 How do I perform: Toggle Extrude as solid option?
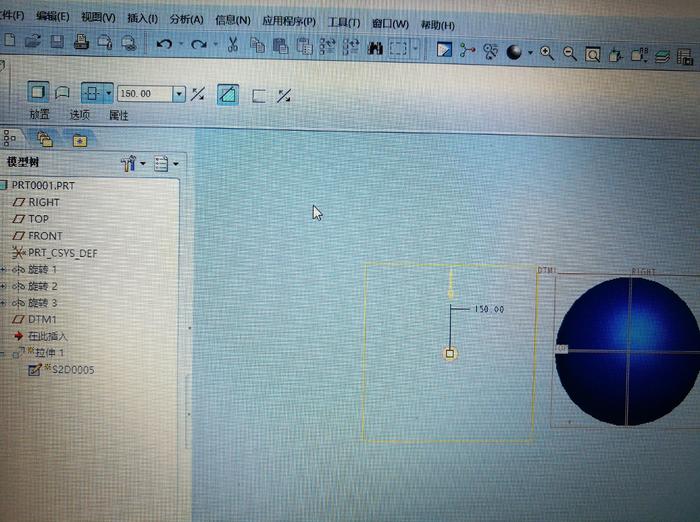click(x=38, y=92)
